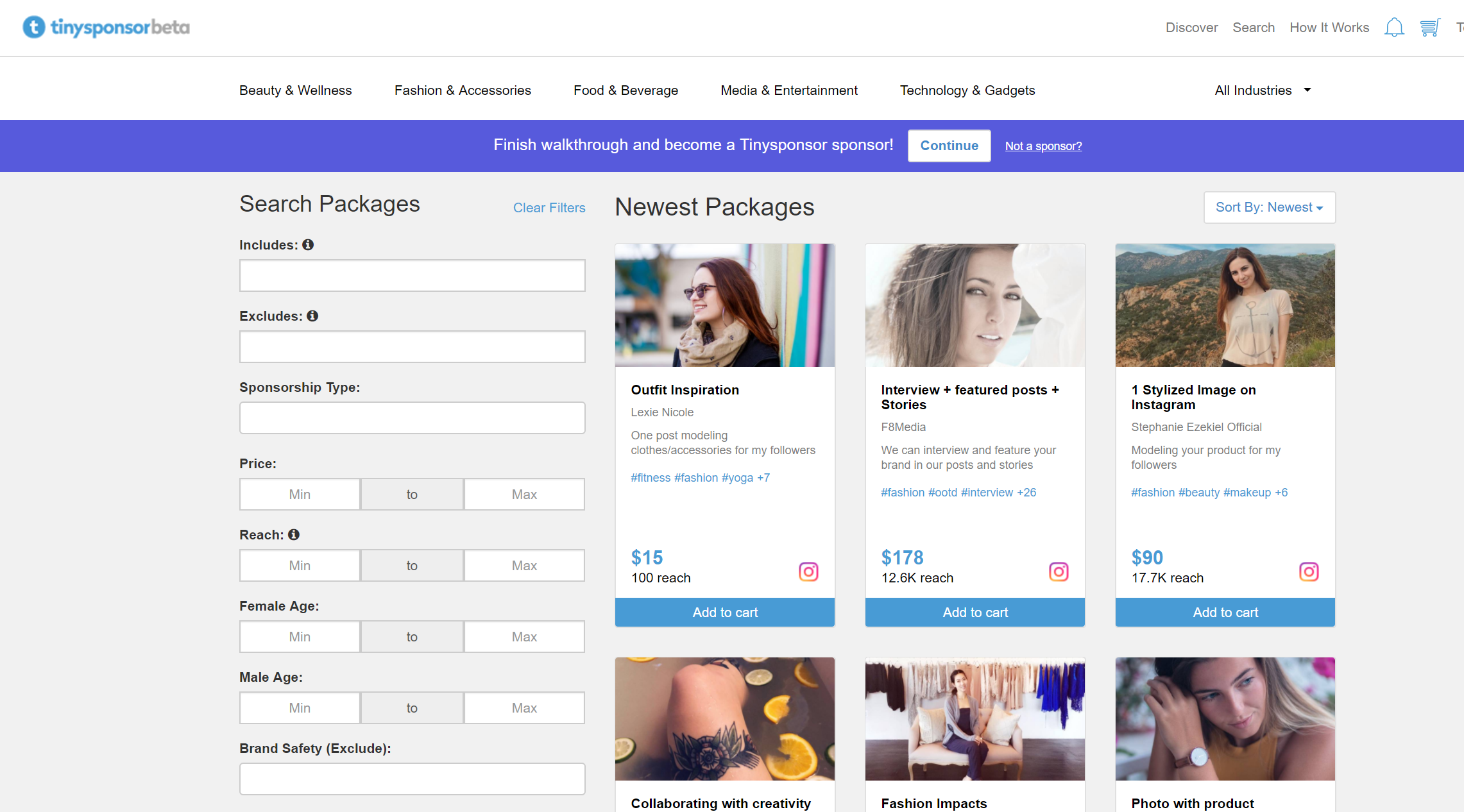Click the Reach Max field

click(524, 565)
